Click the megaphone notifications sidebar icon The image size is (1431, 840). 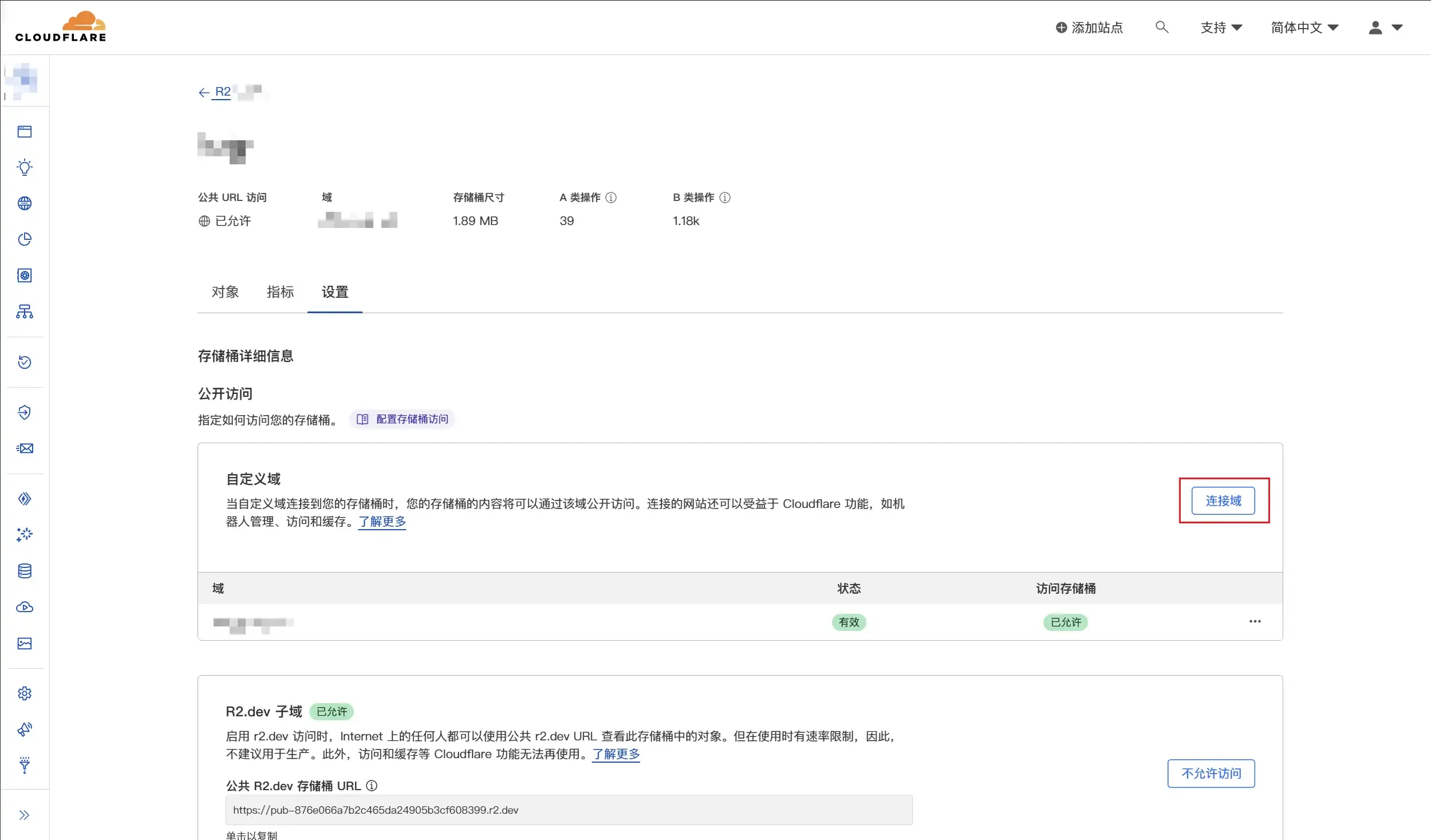[x=25, y=729]
